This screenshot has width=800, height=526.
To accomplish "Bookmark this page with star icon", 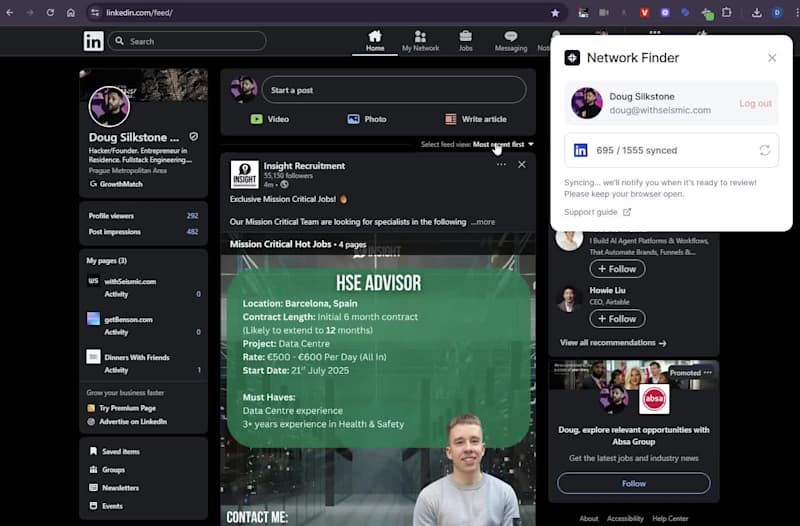I will click(555, 13).
